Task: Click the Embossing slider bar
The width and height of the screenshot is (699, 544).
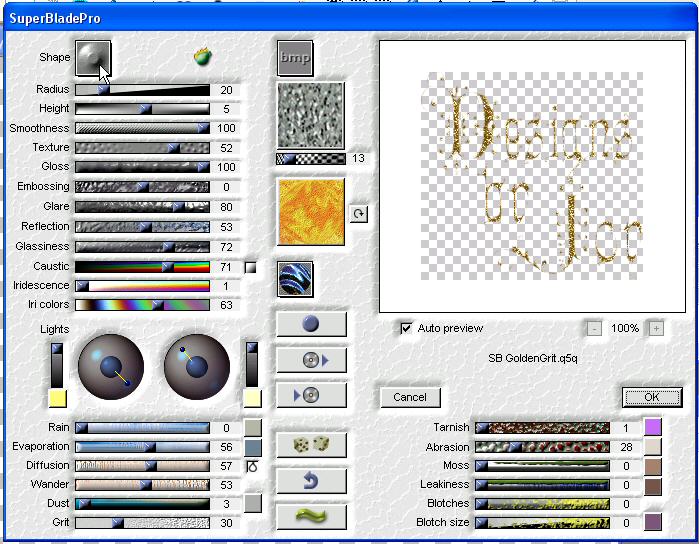Action: (142, 187)
